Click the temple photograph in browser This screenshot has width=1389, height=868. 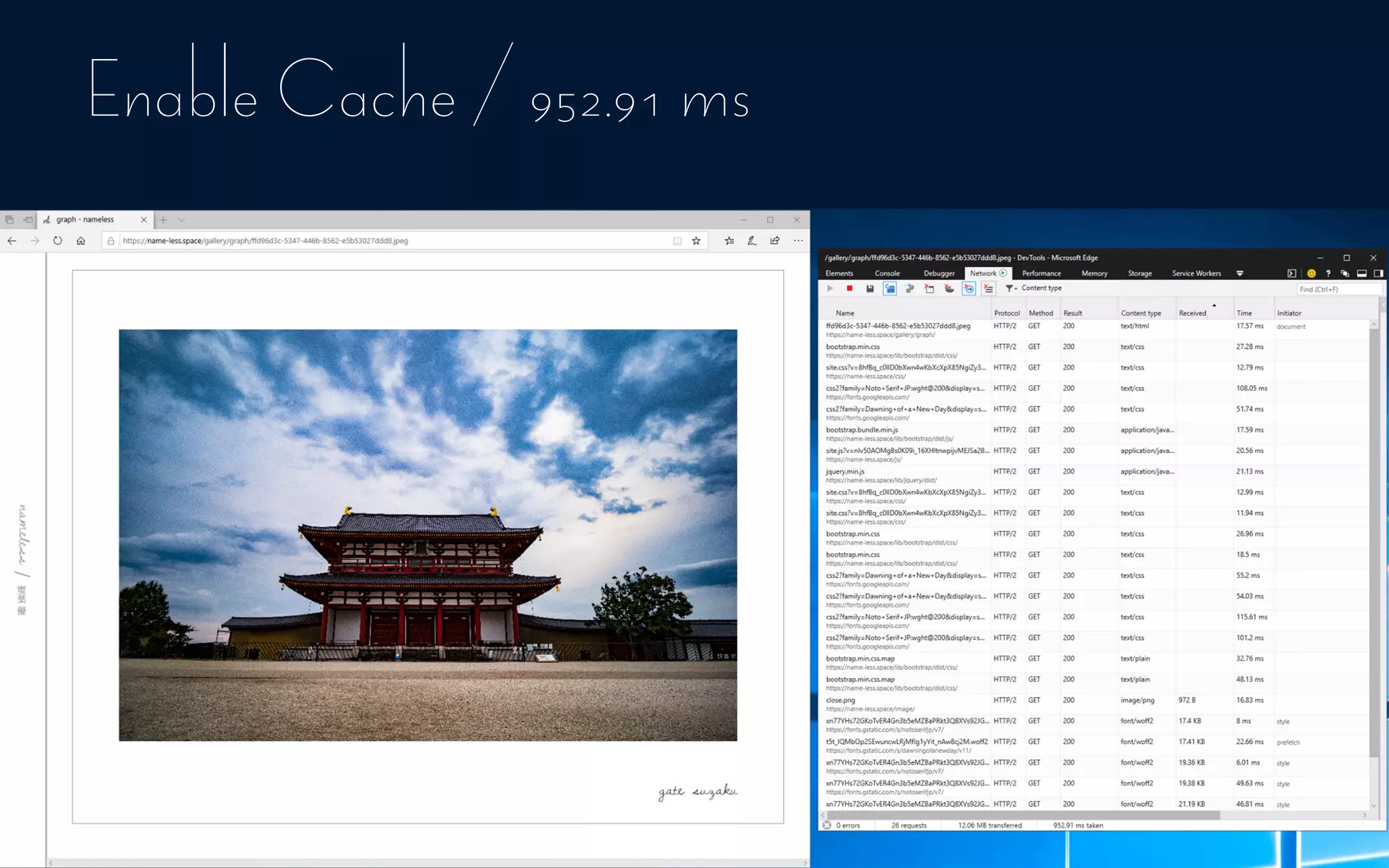428,535
